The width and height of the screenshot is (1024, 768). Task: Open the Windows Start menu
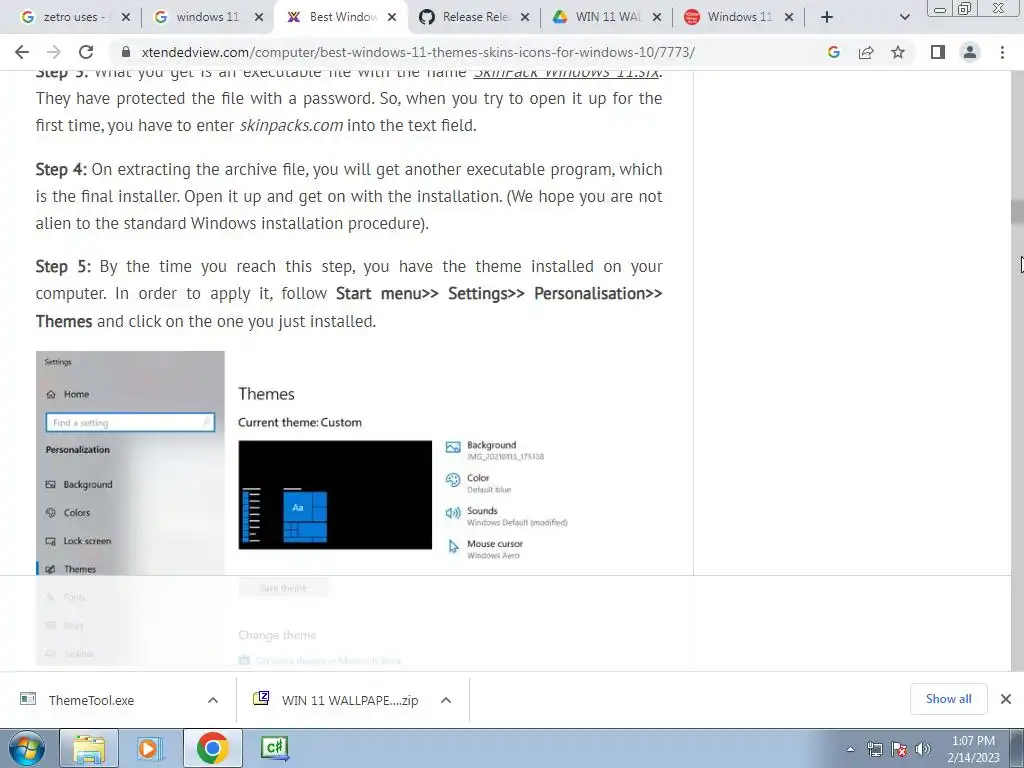tap(26, 748)
